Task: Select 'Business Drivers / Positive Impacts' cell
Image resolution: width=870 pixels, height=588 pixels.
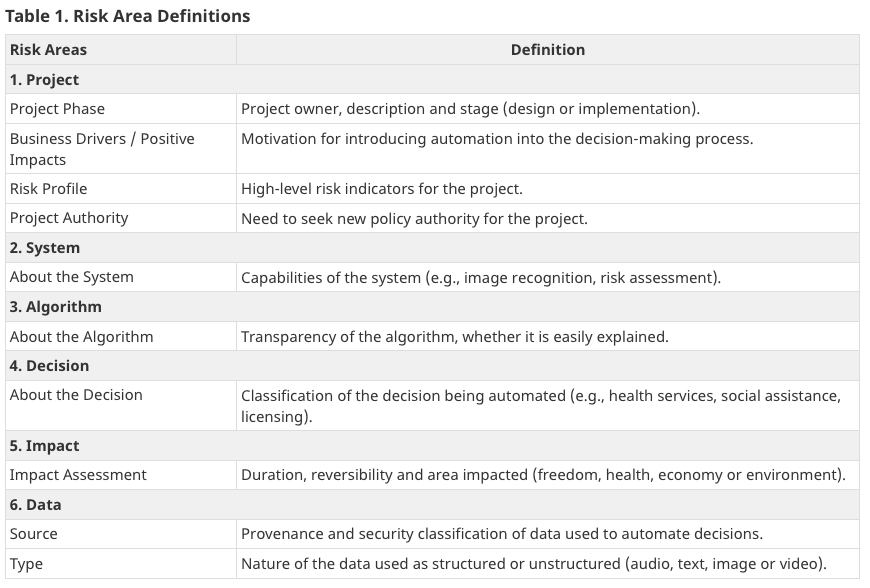Action: tap(102, 148)
